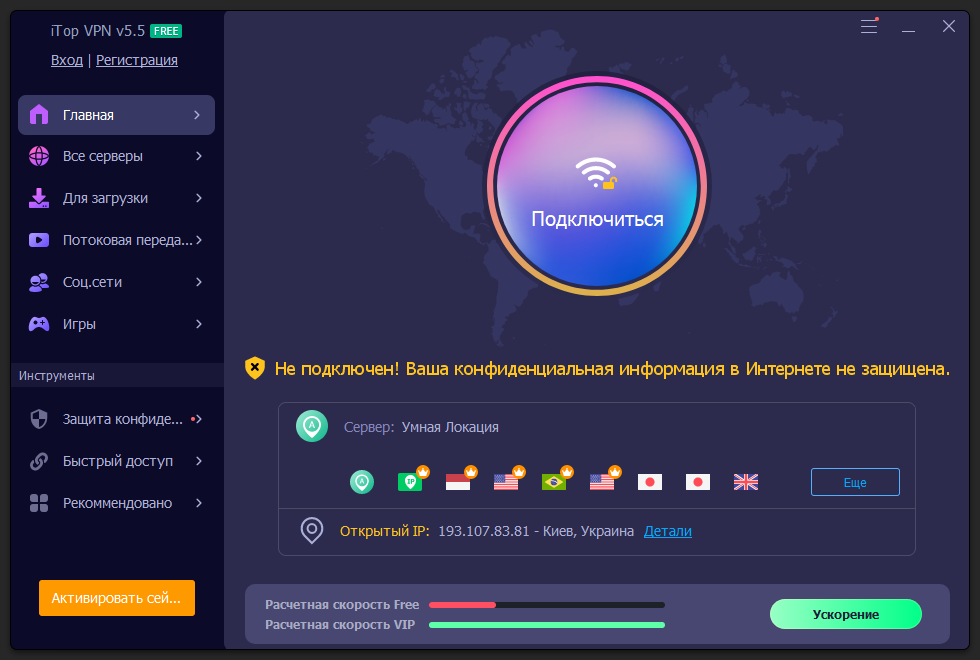Click the Инструменты section header
The height and width of the screenshot is (660, 980).
[x=57, y=376]
